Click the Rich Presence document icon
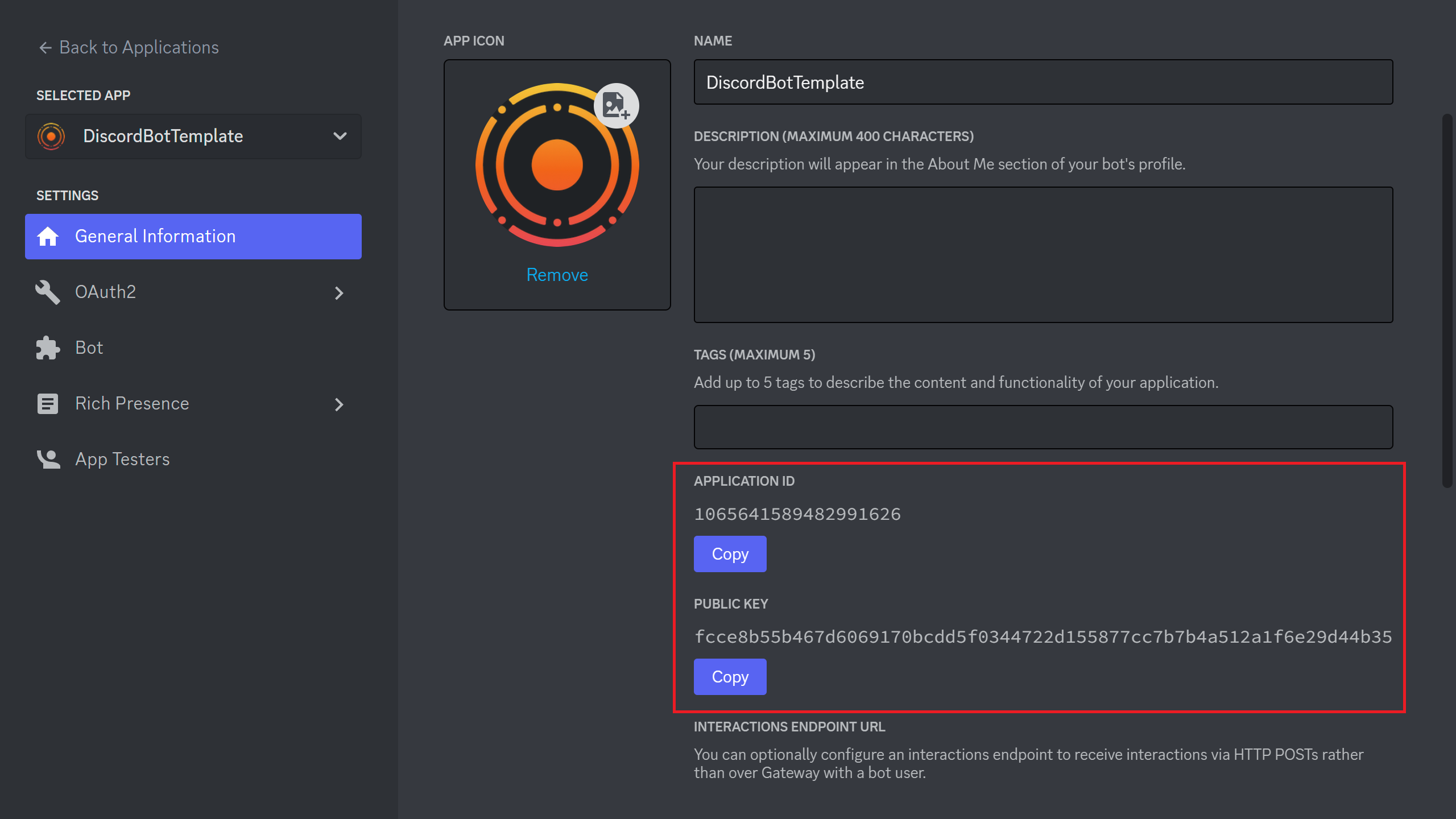Screen dimensions: 1456x819 click(x=48, y=404)
